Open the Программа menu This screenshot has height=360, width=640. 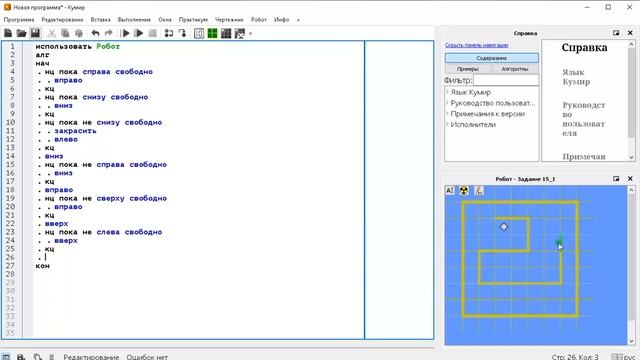[19, 20]
